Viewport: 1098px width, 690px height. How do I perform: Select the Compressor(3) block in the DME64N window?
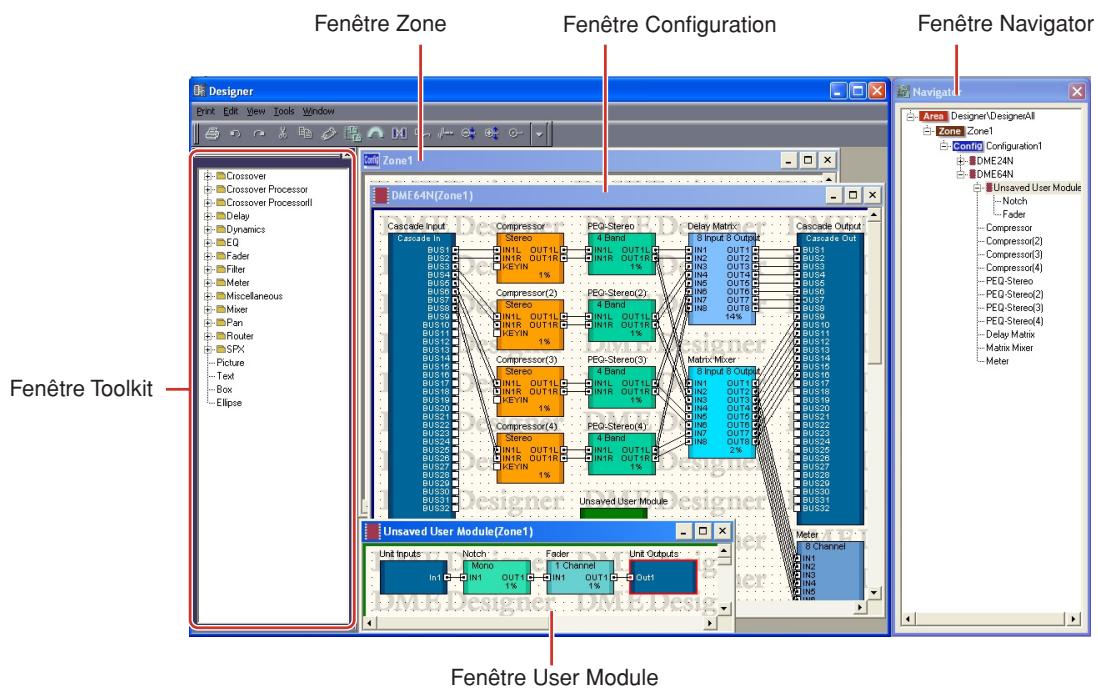530,391
